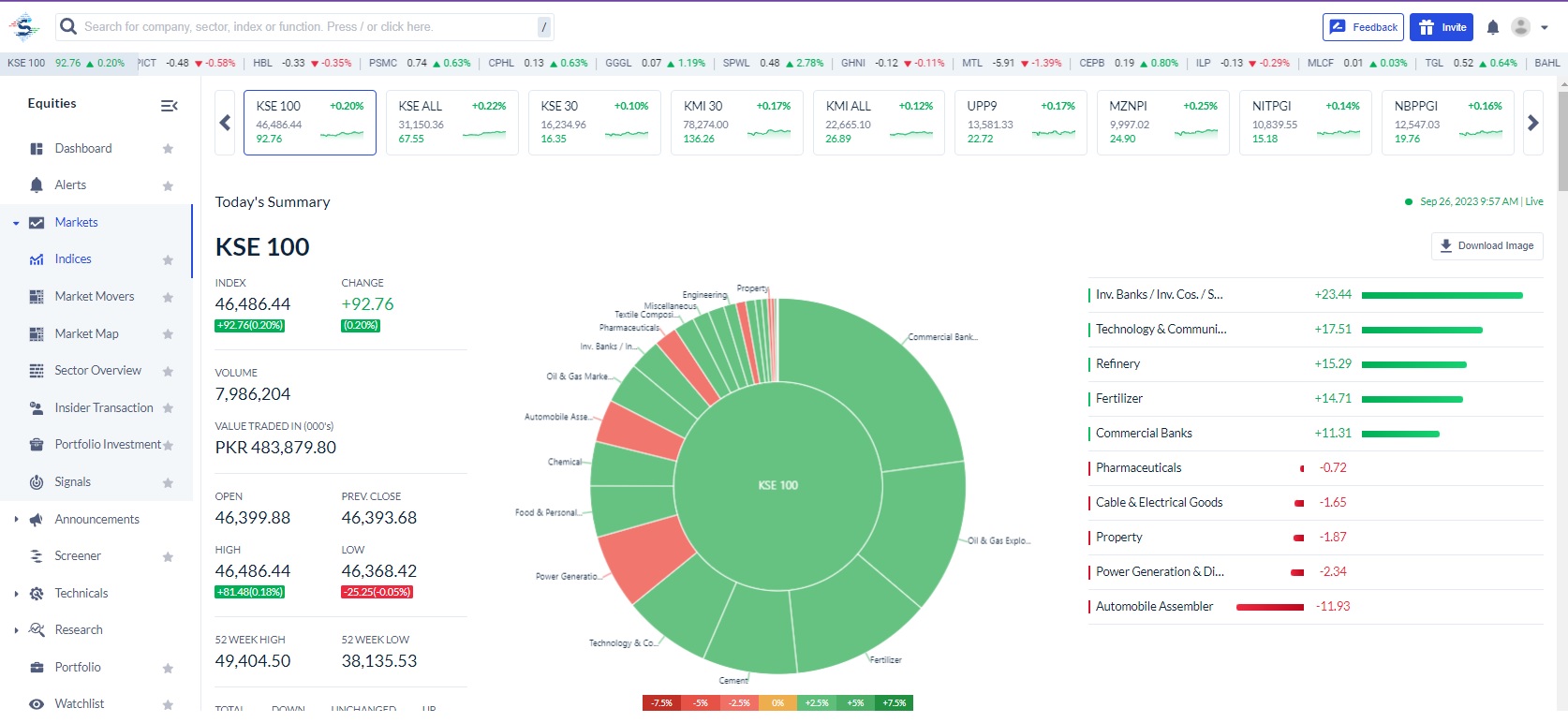Click the Download Image button
The height and width of the screenshot is (723, 1568).
pyautogui.click(x=1487, y=246)
